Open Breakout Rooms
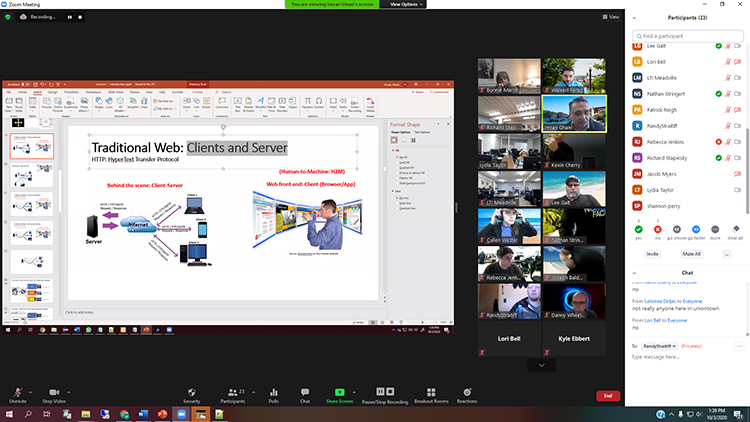Image resolution: width=750 pixels, height=422 pixels. click(x=431, y=395)
